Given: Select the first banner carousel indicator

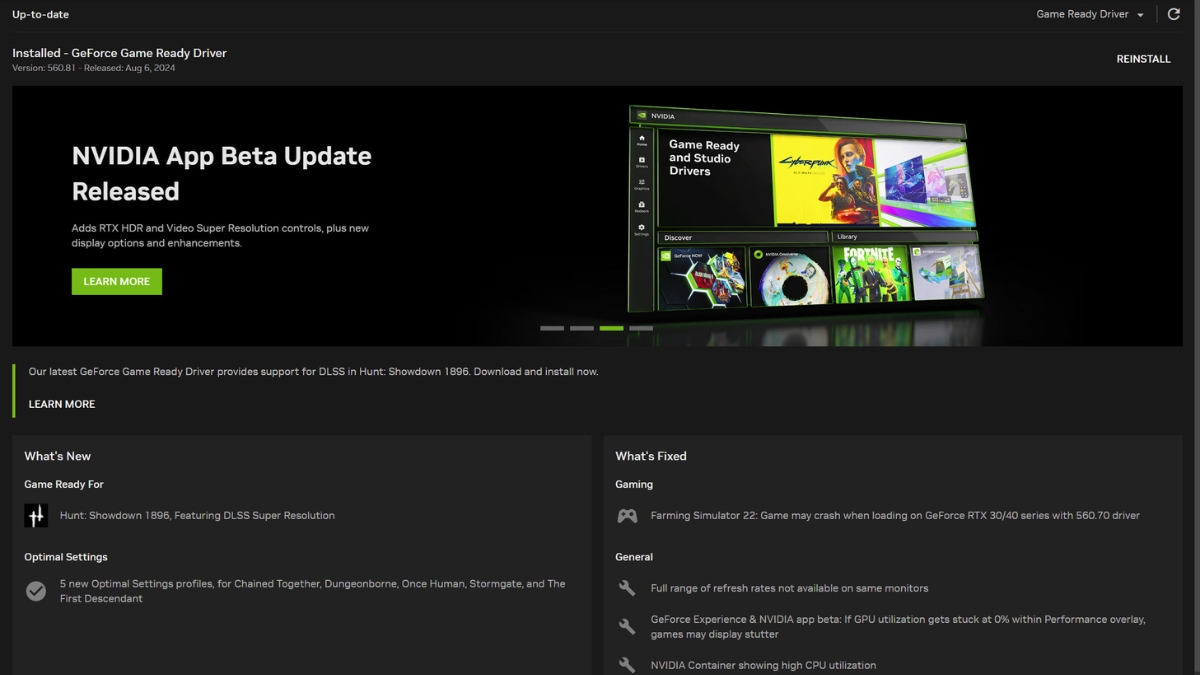Looking at the screenshot, I should click(x=552, y=328).
